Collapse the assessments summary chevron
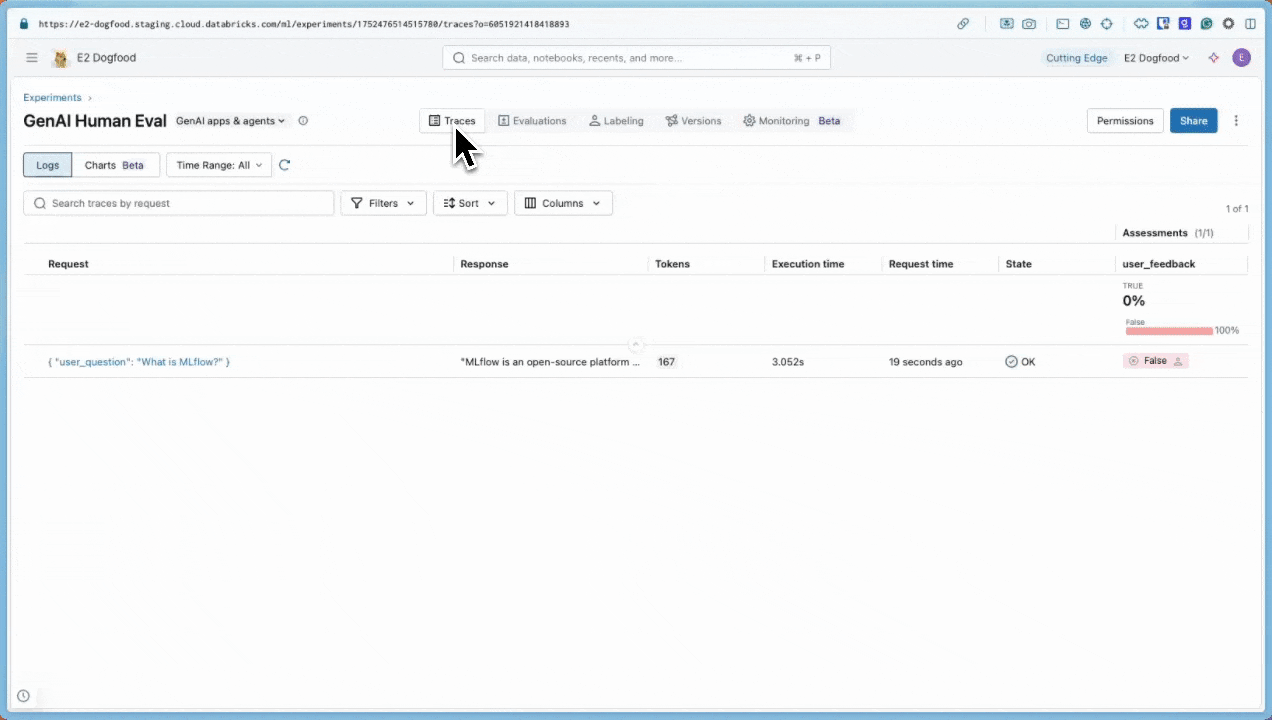1272x720 pixels. coord(636,345)
